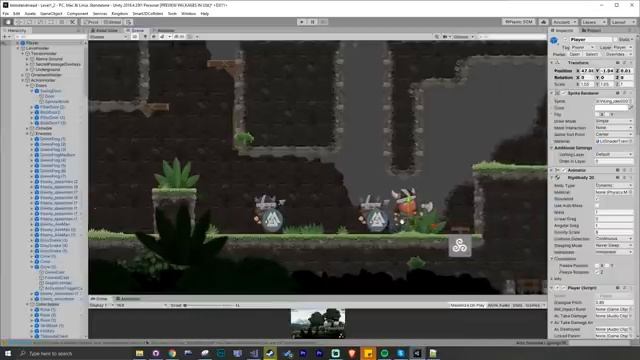Click the Game view preview thumbnail
This screenshot has width=640, height=360.
click(318, 323)
